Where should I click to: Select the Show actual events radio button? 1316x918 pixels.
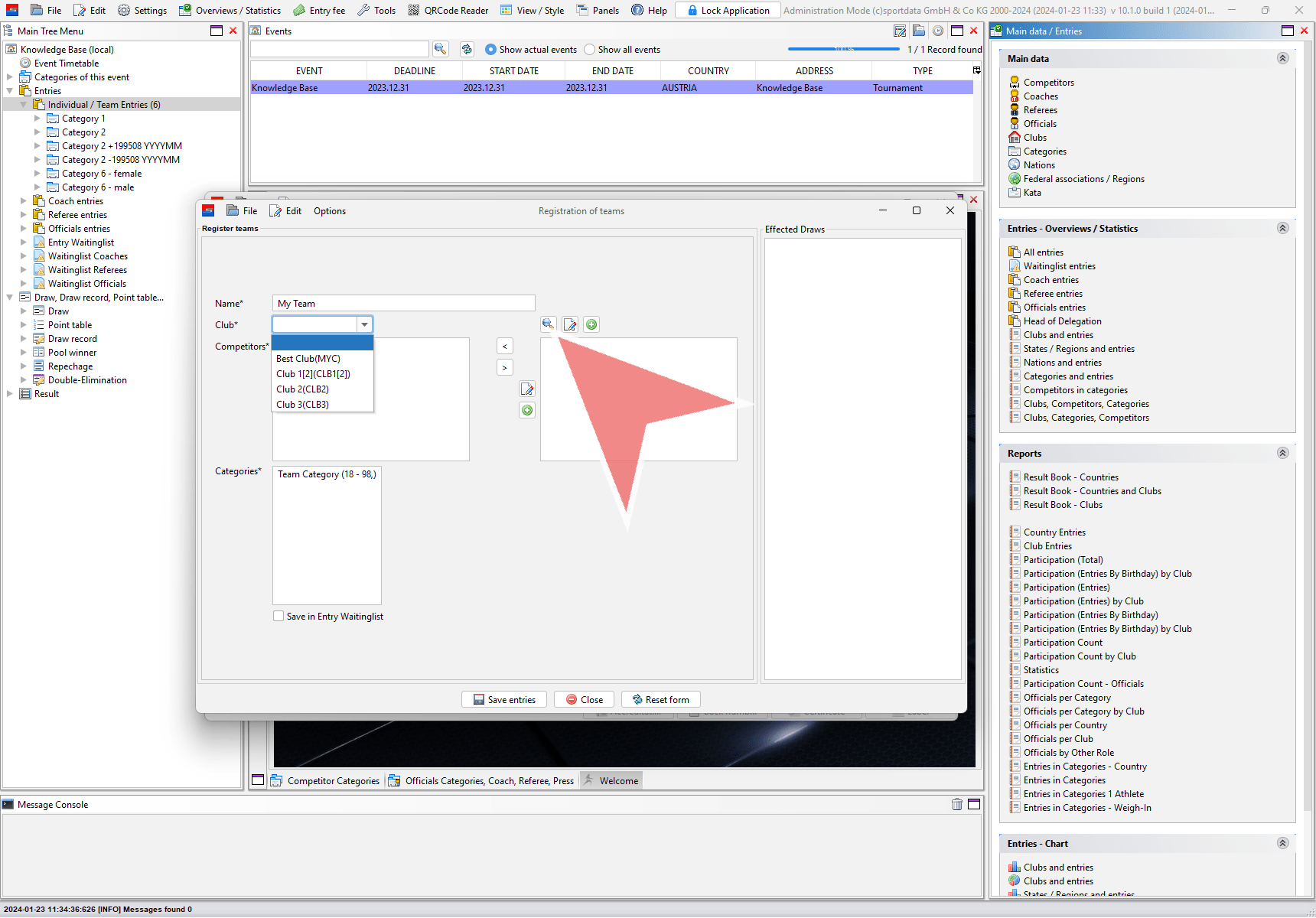click(490, 50)
